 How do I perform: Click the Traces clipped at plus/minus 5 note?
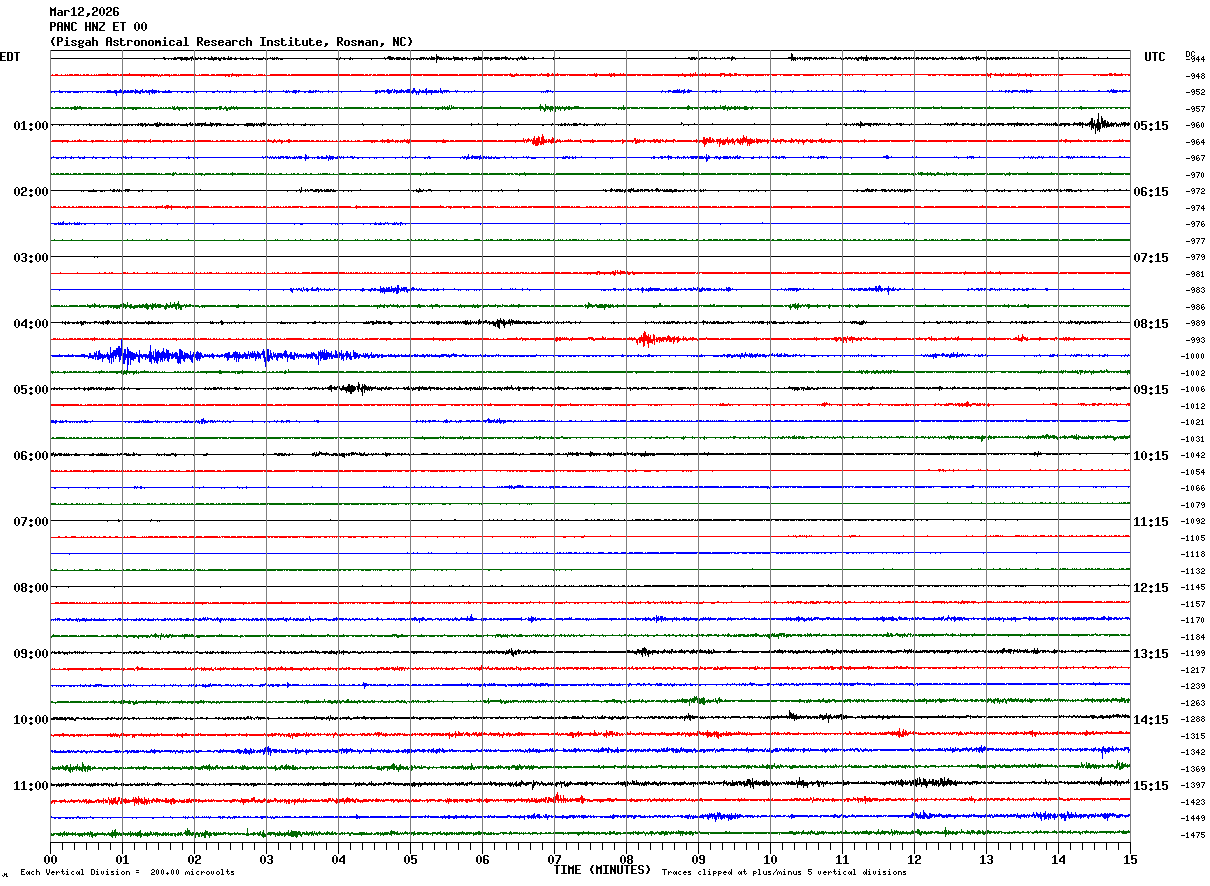(784, 873)
